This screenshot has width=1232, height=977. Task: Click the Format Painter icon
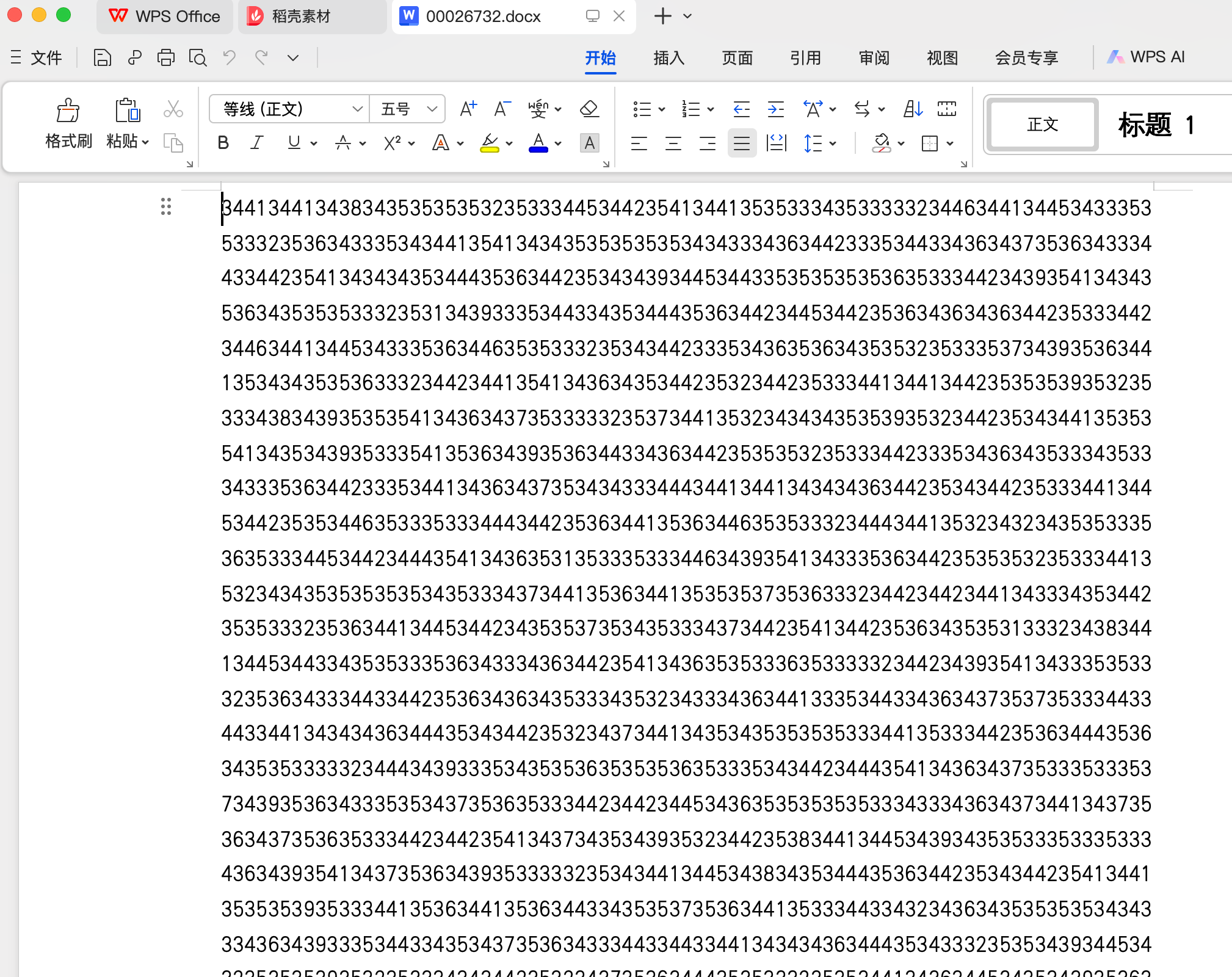tap(68, 111)
